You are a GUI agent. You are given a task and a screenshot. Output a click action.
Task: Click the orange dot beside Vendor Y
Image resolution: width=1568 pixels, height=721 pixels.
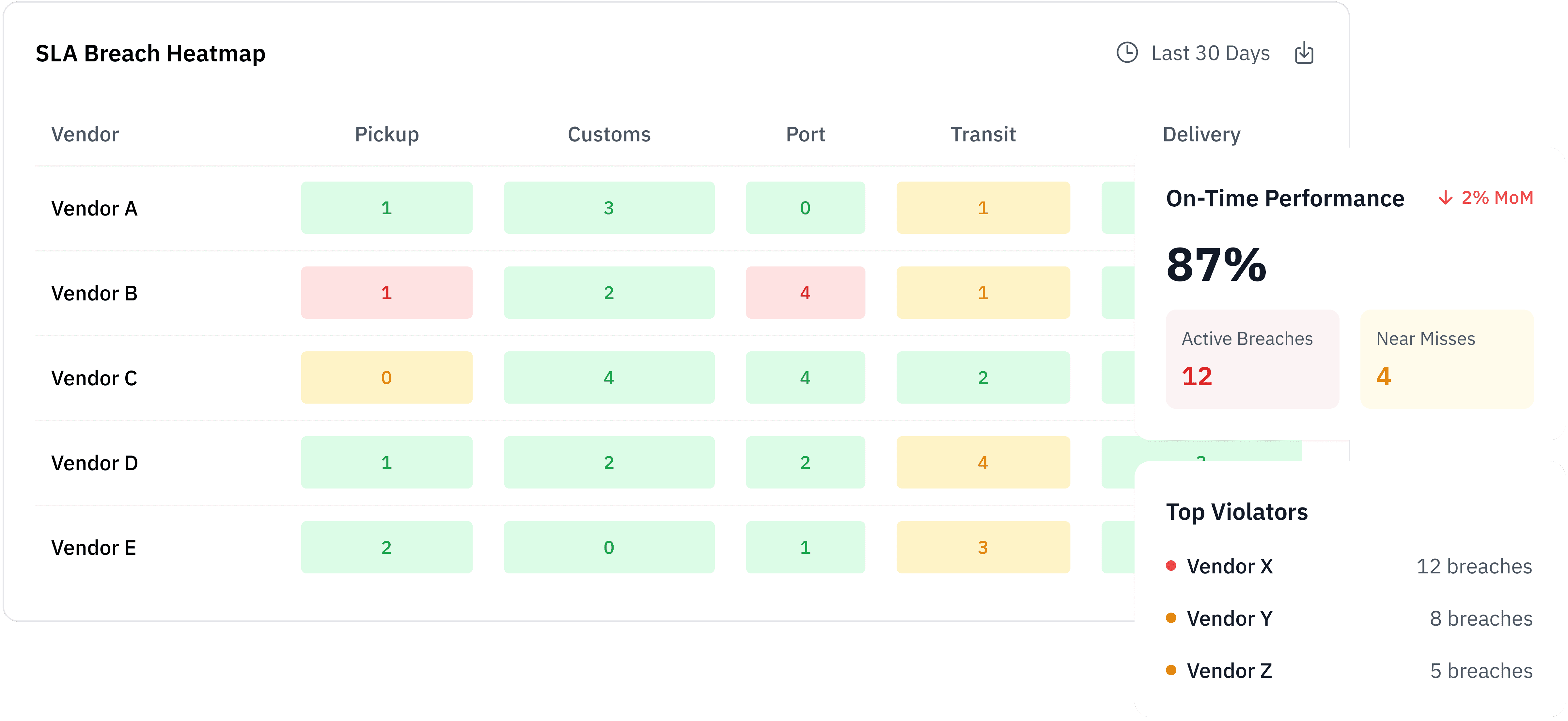coord(1170,618)
